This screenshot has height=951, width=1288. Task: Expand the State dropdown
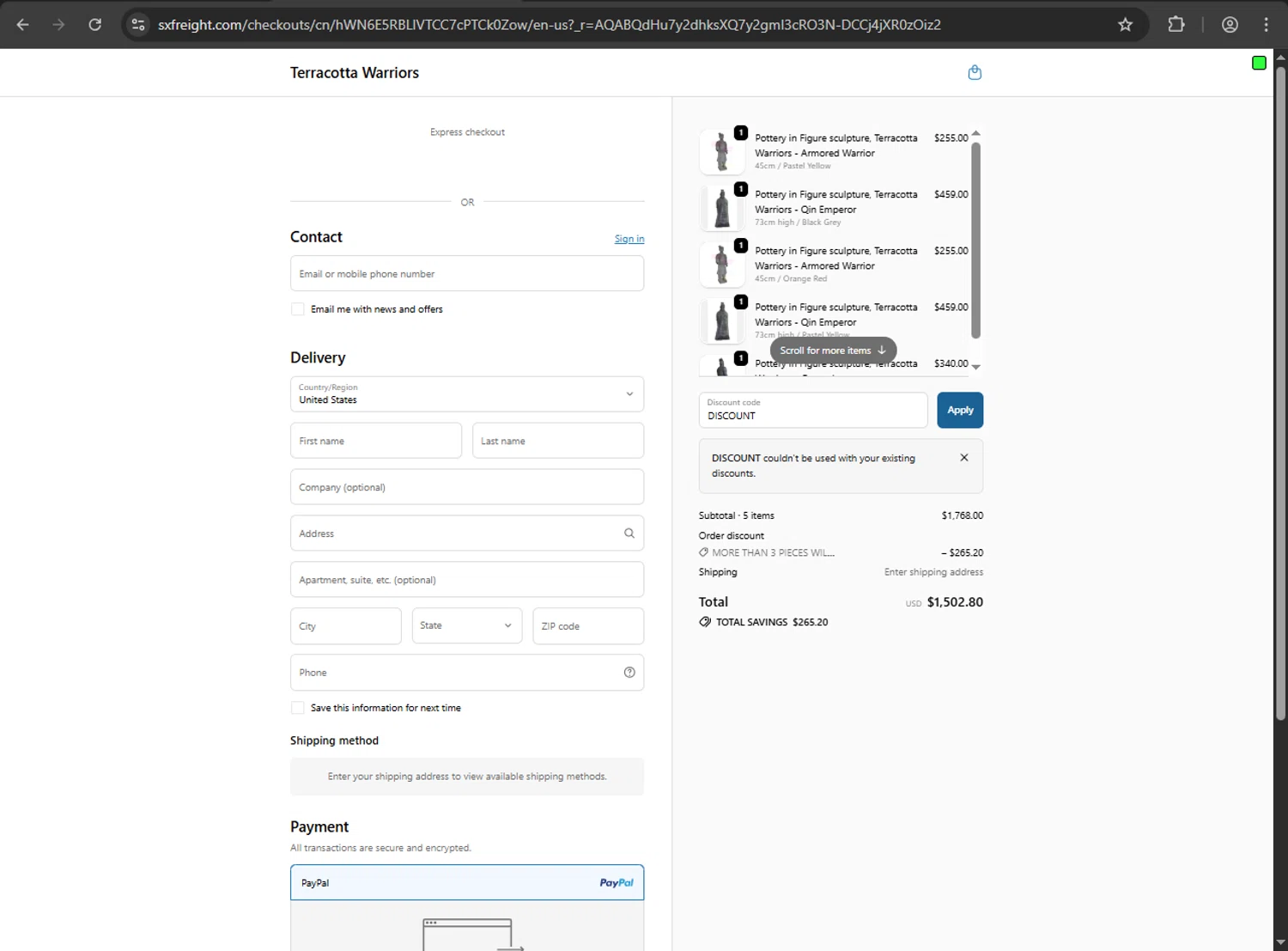(466, 626)
